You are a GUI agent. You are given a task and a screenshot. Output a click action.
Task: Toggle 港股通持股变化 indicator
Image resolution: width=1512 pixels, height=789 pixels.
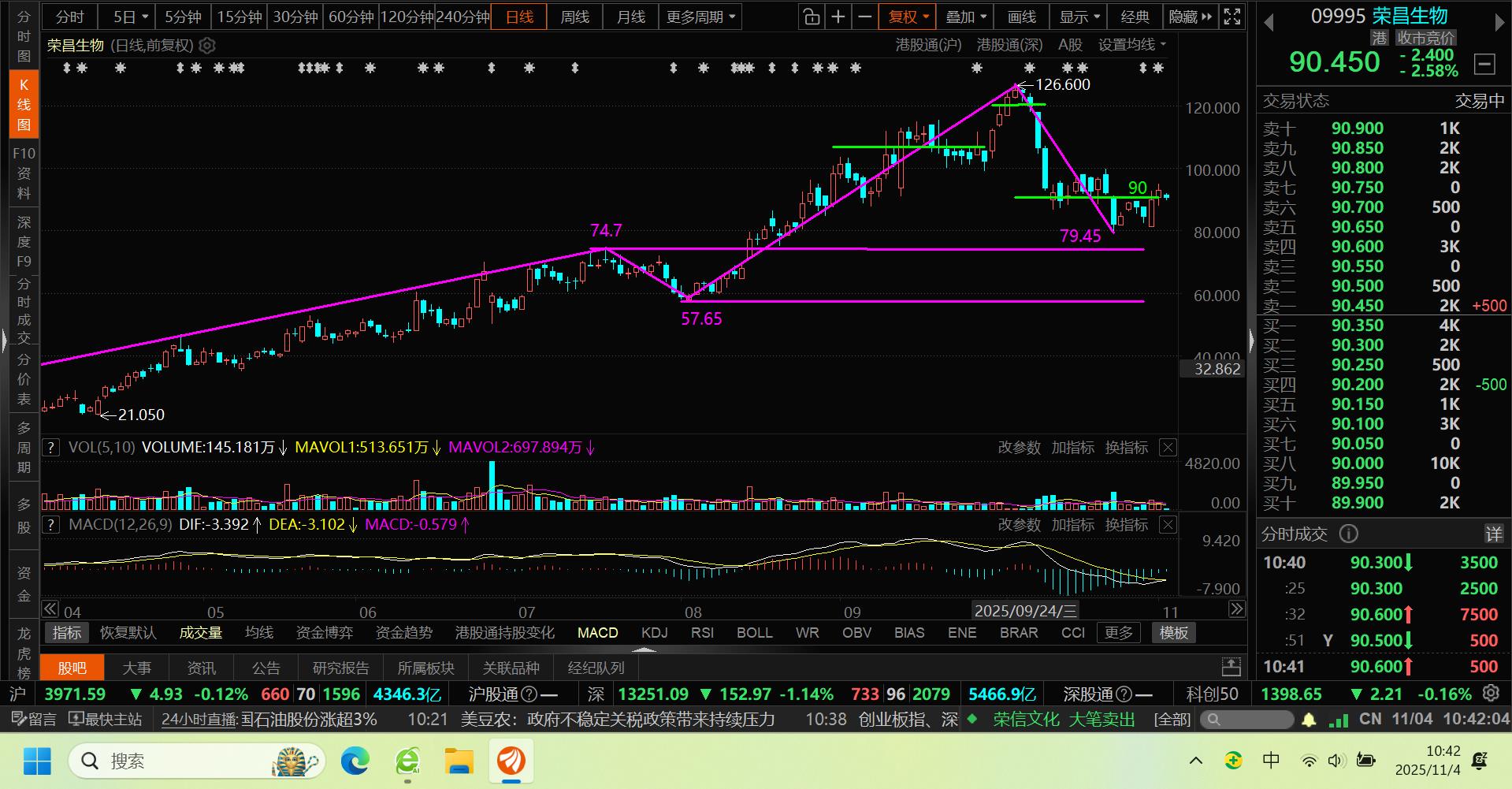(x=505, y=633)
